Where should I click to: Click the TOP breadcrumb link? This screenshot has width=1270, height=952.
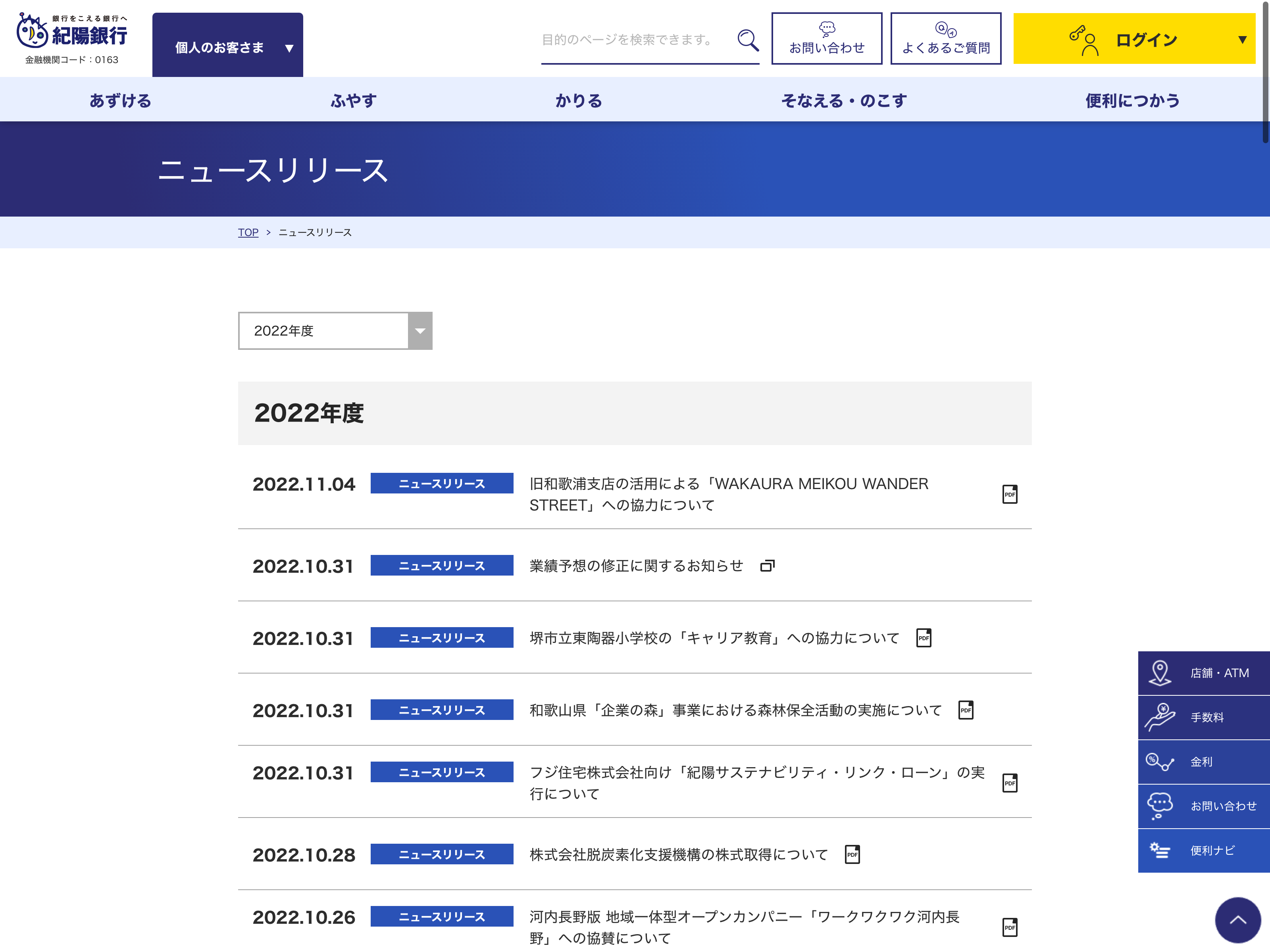tap(248, 232)
